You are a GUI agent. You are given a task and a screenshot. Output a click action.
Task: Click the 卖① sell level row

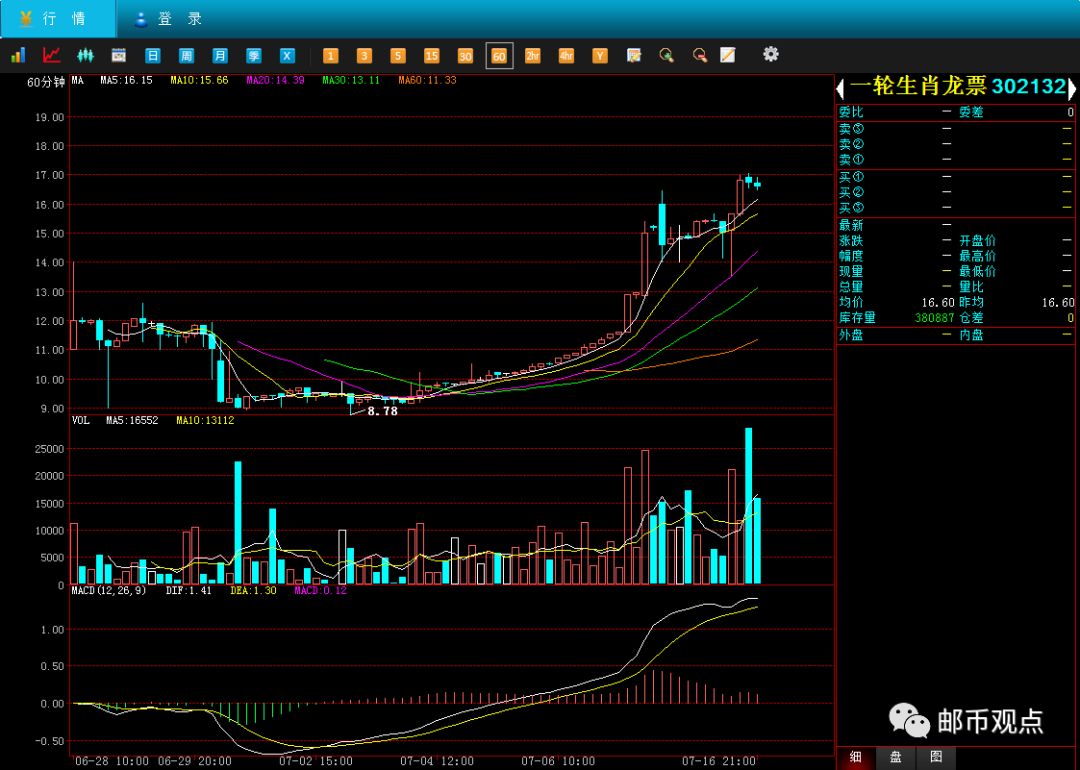click(955, 160)
